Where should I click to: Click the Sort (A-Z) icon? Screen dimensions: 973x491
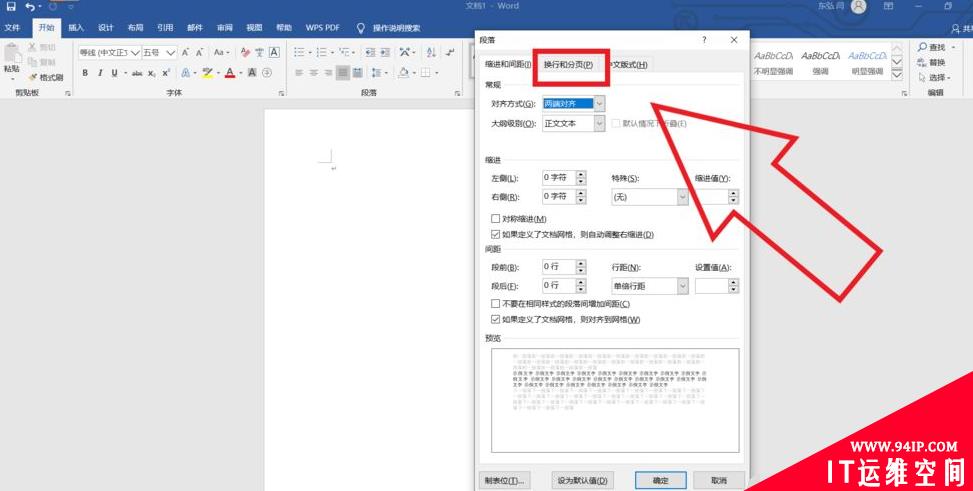point(431,53)
